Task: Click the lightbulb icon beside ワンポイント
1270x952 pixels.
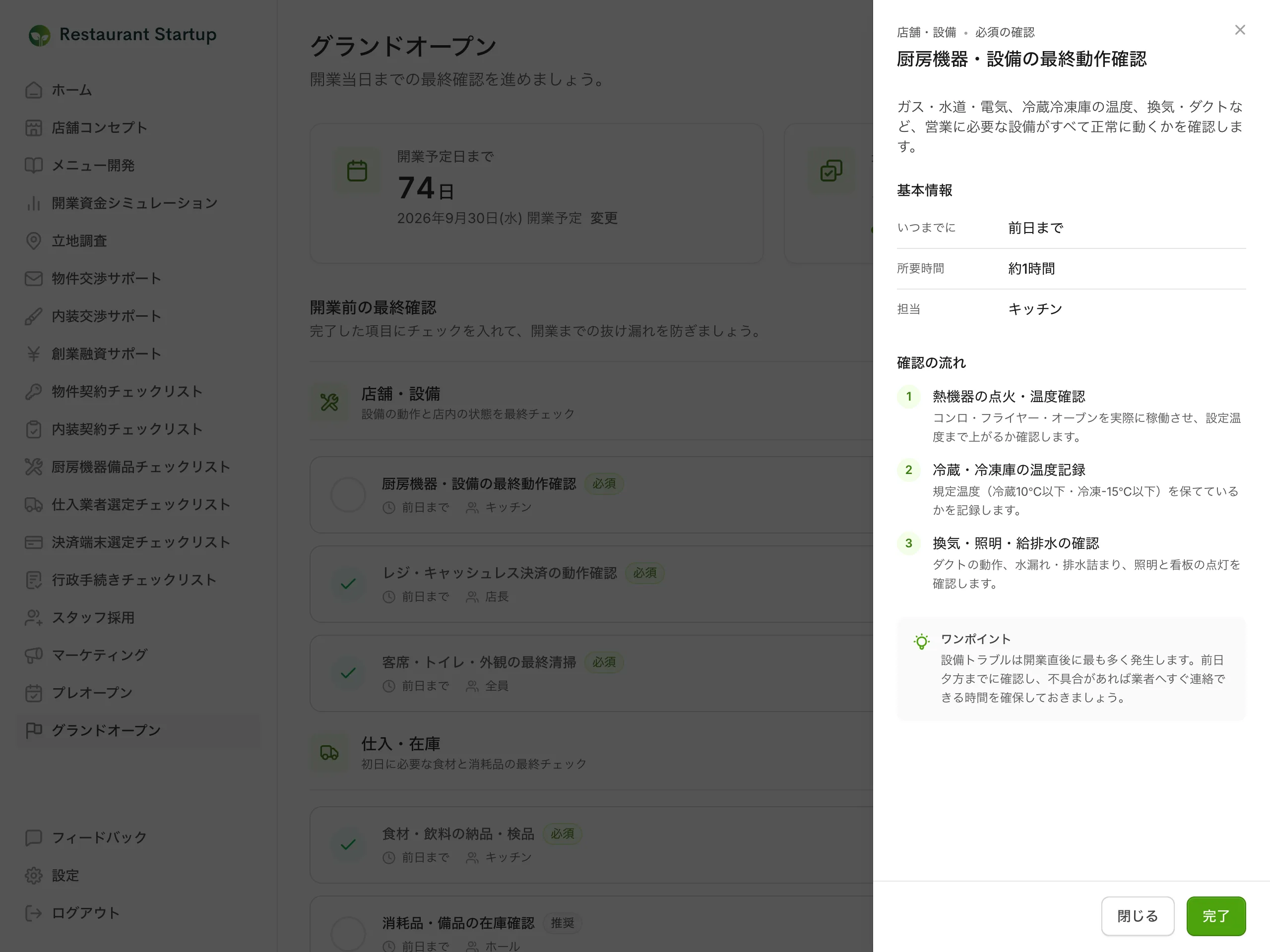Action: point(922,641)
